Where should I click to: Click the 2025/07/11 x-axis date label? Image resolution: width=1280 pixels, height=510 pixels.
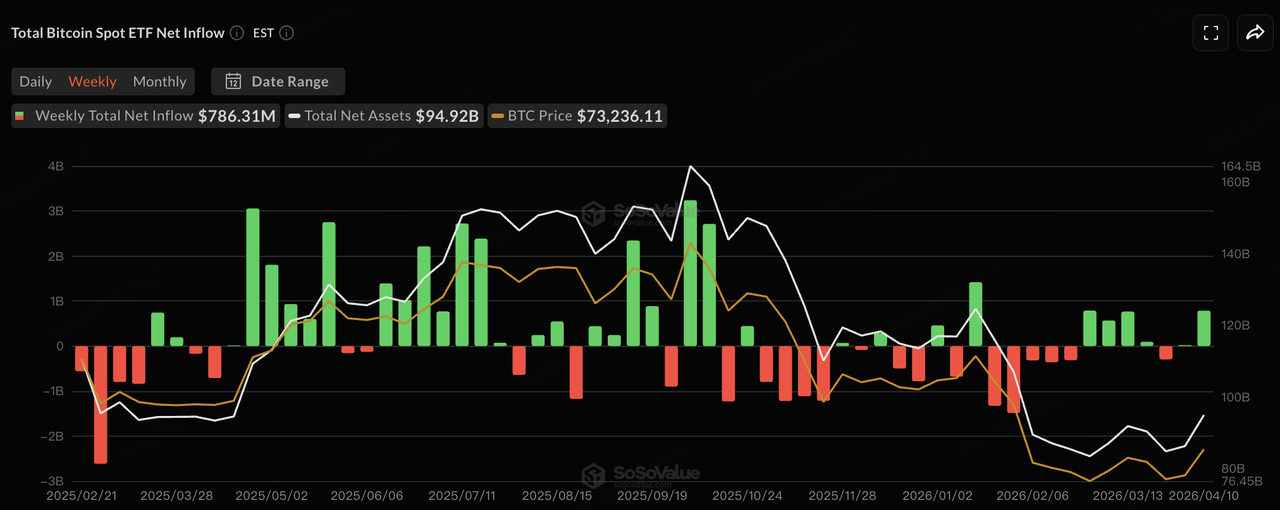(462, 495)
